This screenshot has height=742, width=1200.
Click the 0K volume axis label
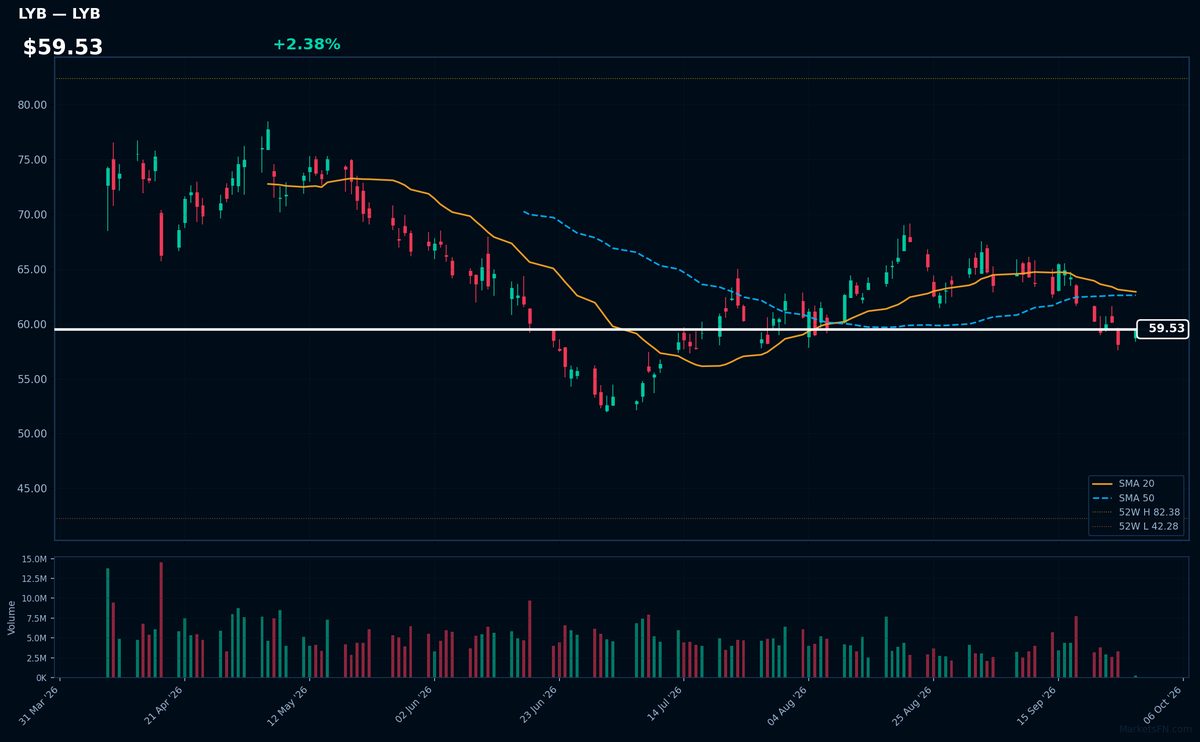point(40,678)
